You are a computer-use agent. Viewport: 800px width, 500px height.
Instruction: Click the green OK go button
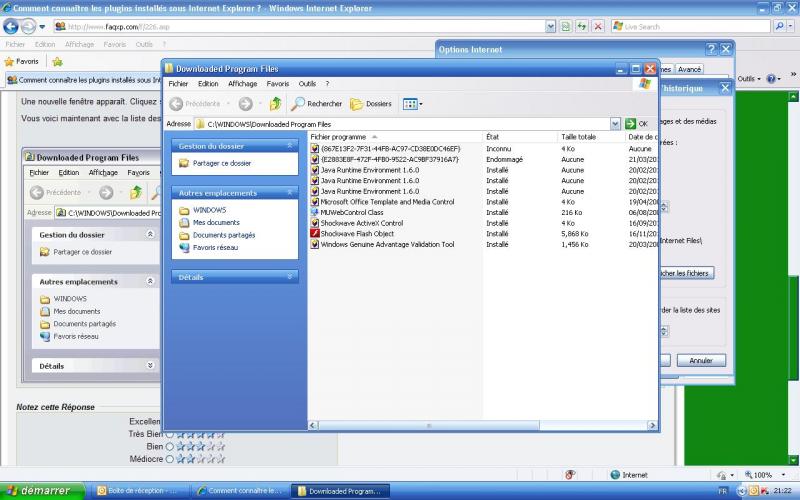tap(637, 123)
